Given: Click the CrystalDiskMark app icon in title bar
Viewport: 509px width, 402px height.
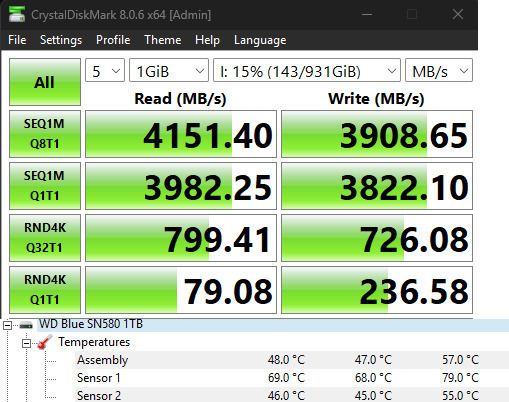Looking at the screenshot, I should pyautogui.click(x=17, y=14).
